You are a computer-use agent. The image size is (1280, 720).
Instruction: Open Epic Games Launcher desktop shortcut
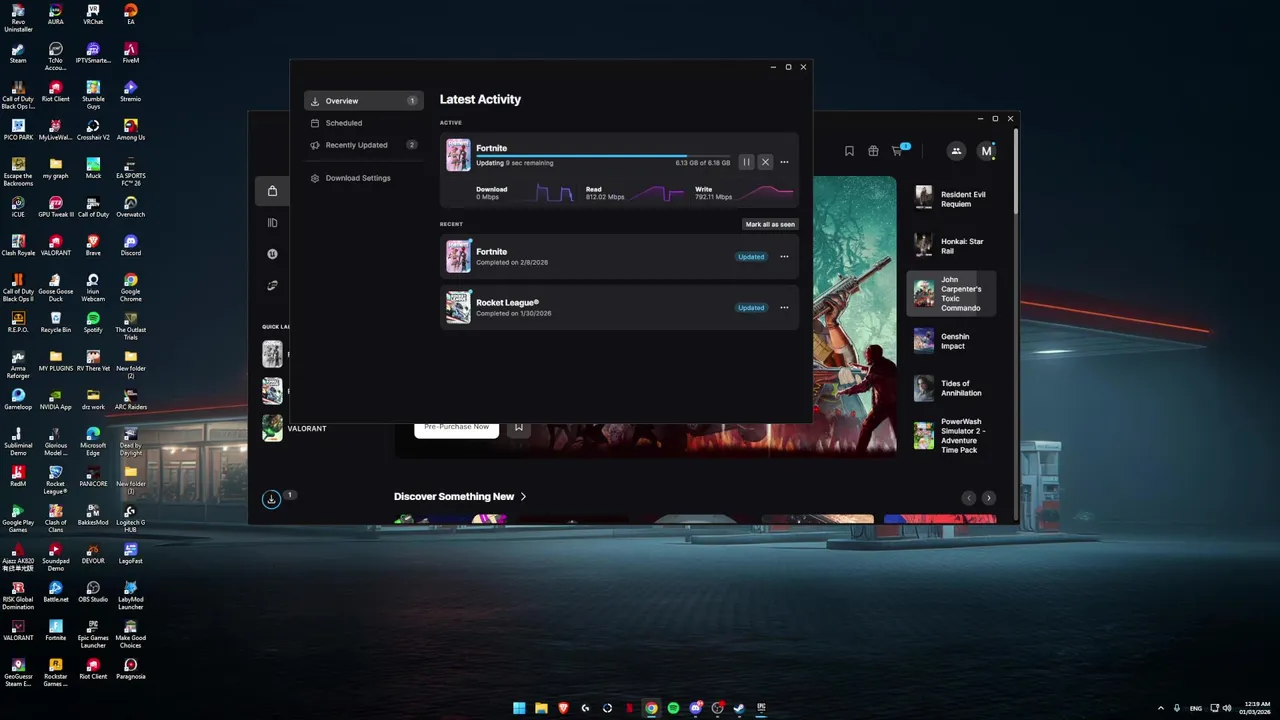tap(93, 634)
